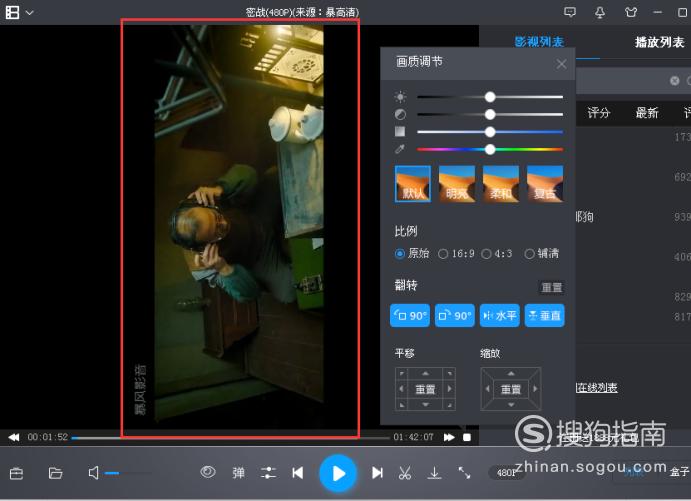The image size is (691, 501).
Task: Select the 柔和 picture preset thumbnail
Action: [501, 184]
